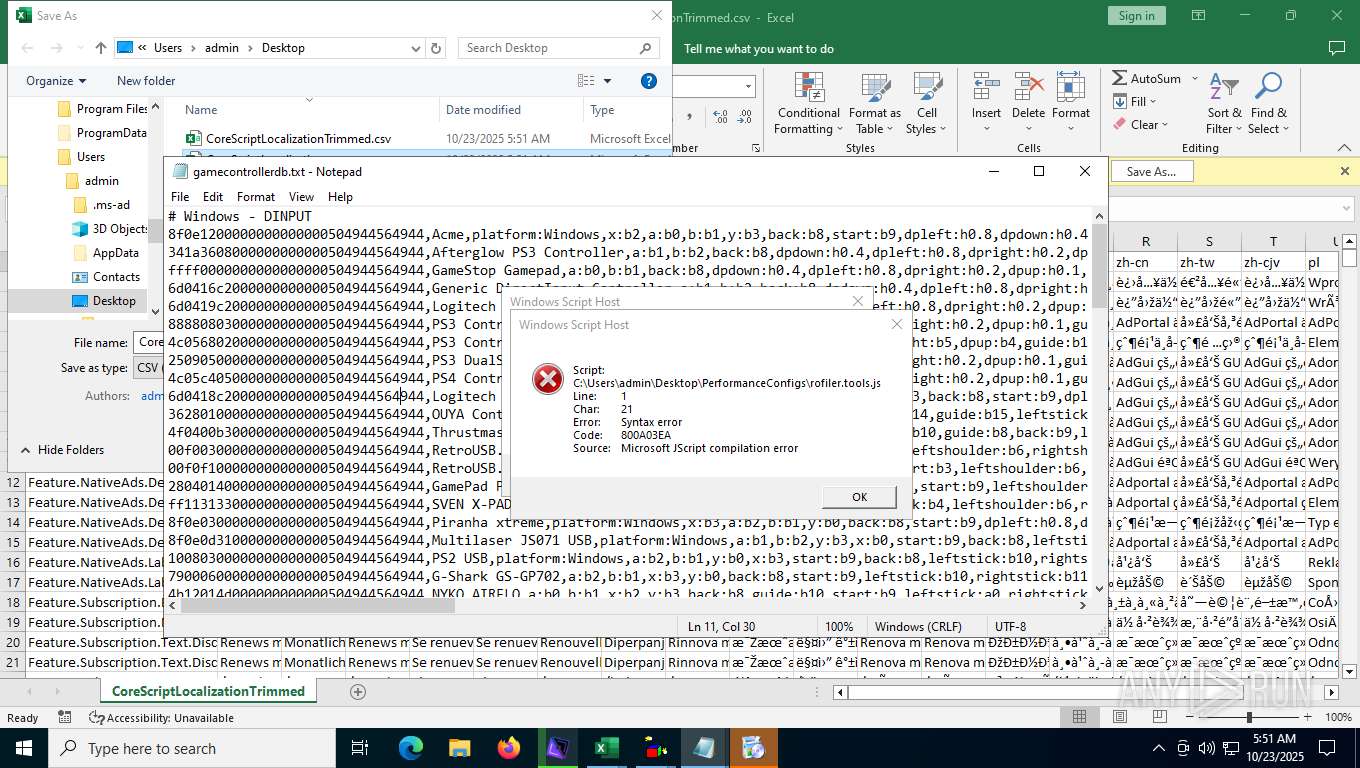Open Format as Table in Excel ribbon
The image size is (1360, 768).
point(875,104)
